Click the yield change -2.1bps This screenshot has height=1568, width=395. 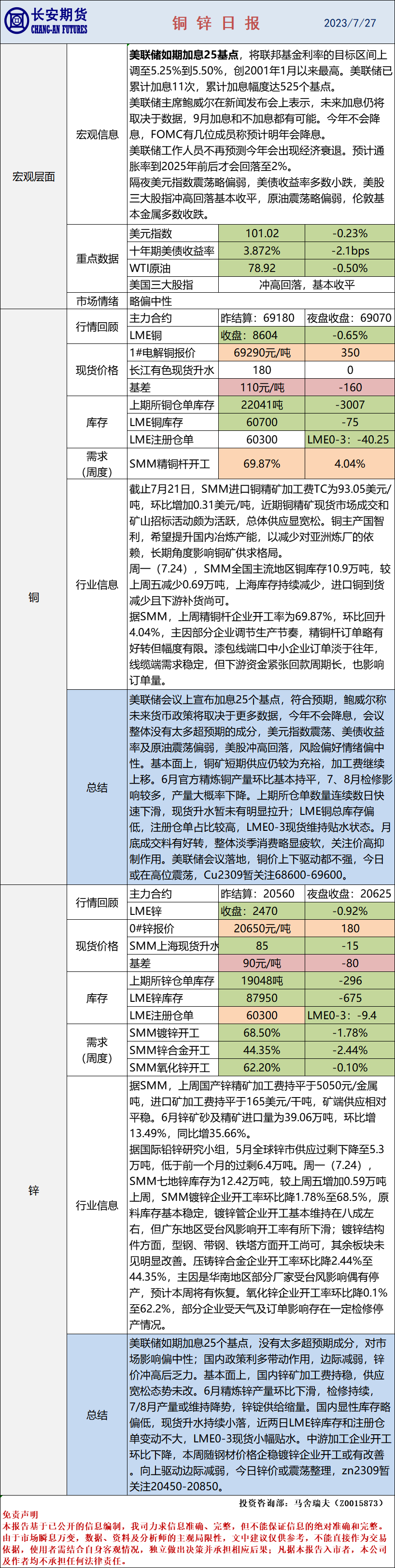(x=350, y=251)
